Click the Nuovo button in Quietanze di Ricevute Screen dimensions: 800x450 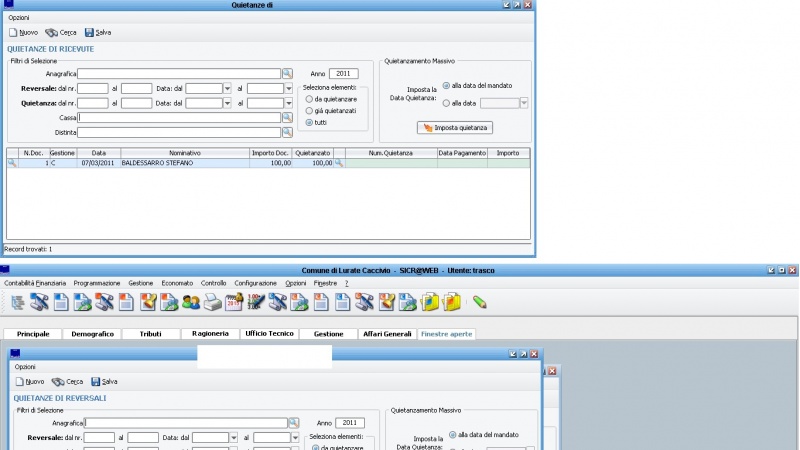pos(24,32)
